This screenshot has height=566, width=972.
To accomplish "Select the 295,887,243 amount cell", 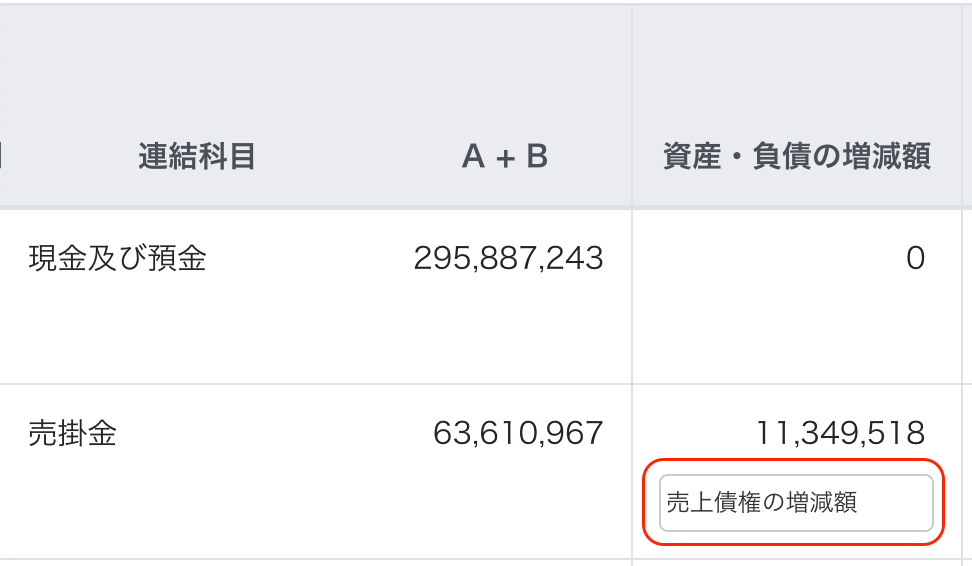I will point(508,259).
